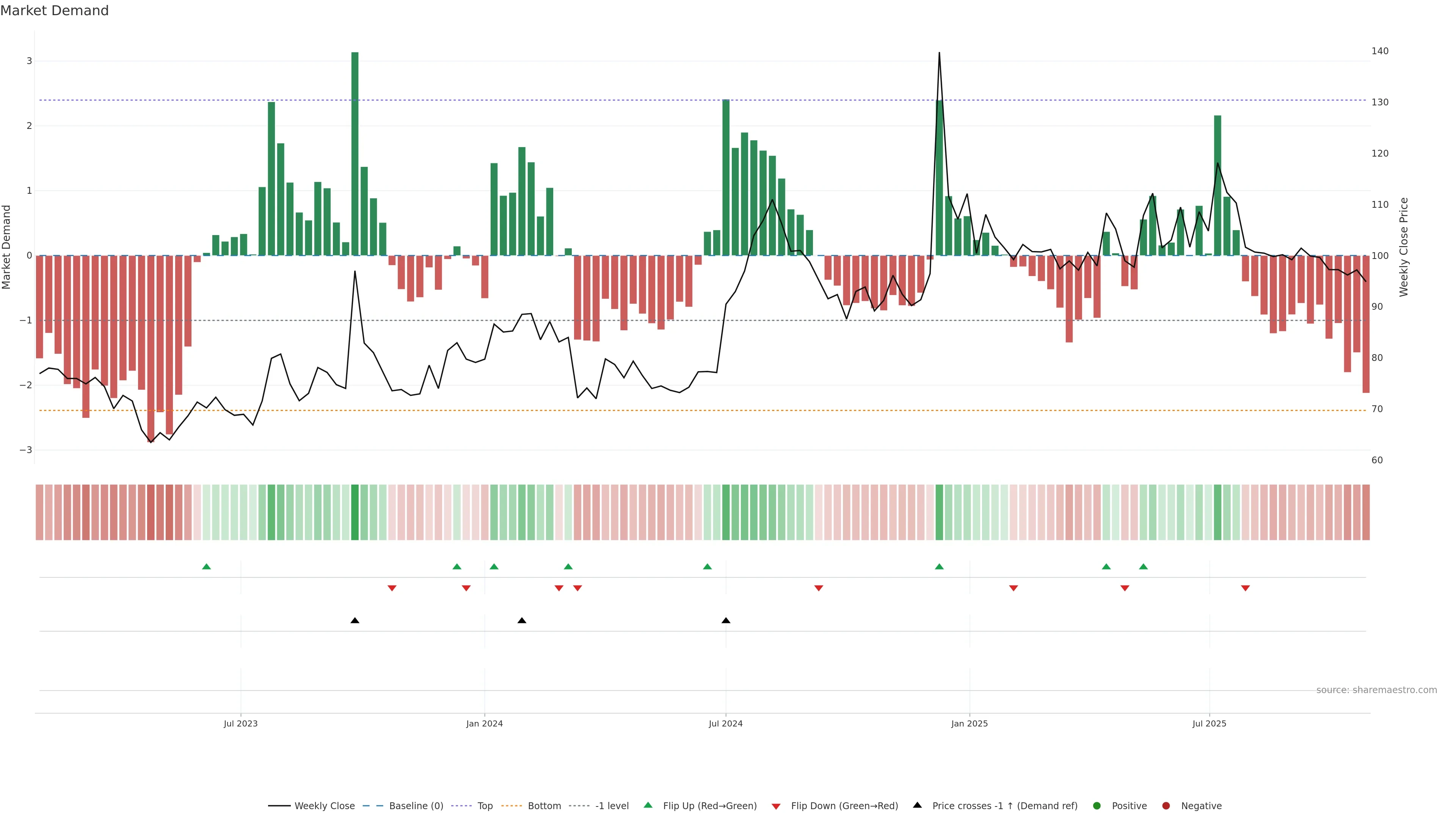This screenshot has width=1456, height=819.
Task: Click black triangle Price crosses legend icon
Action: [x=917, y=805]
